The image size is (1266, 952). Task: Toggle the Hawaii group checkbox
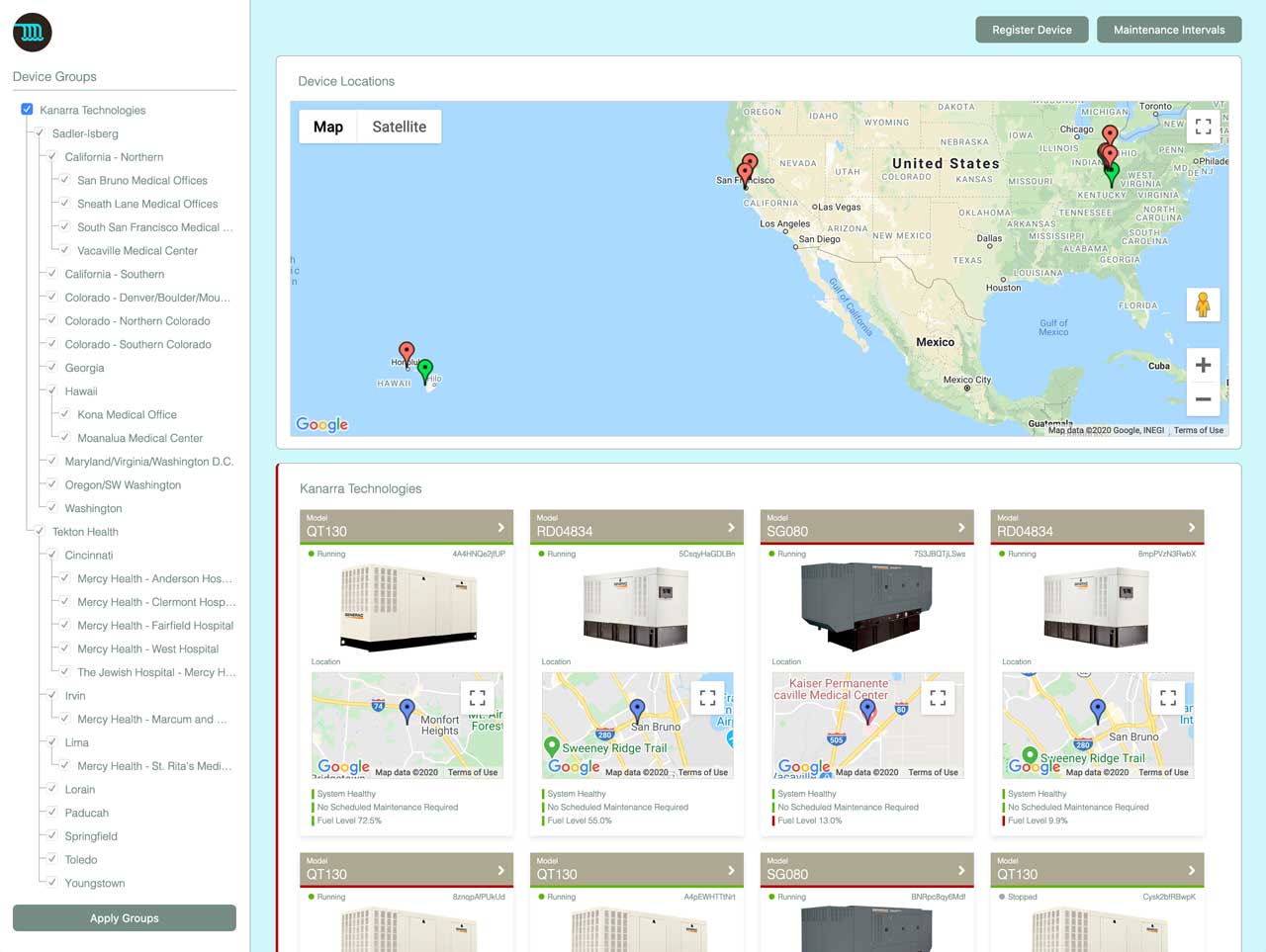tap(52, 390)
